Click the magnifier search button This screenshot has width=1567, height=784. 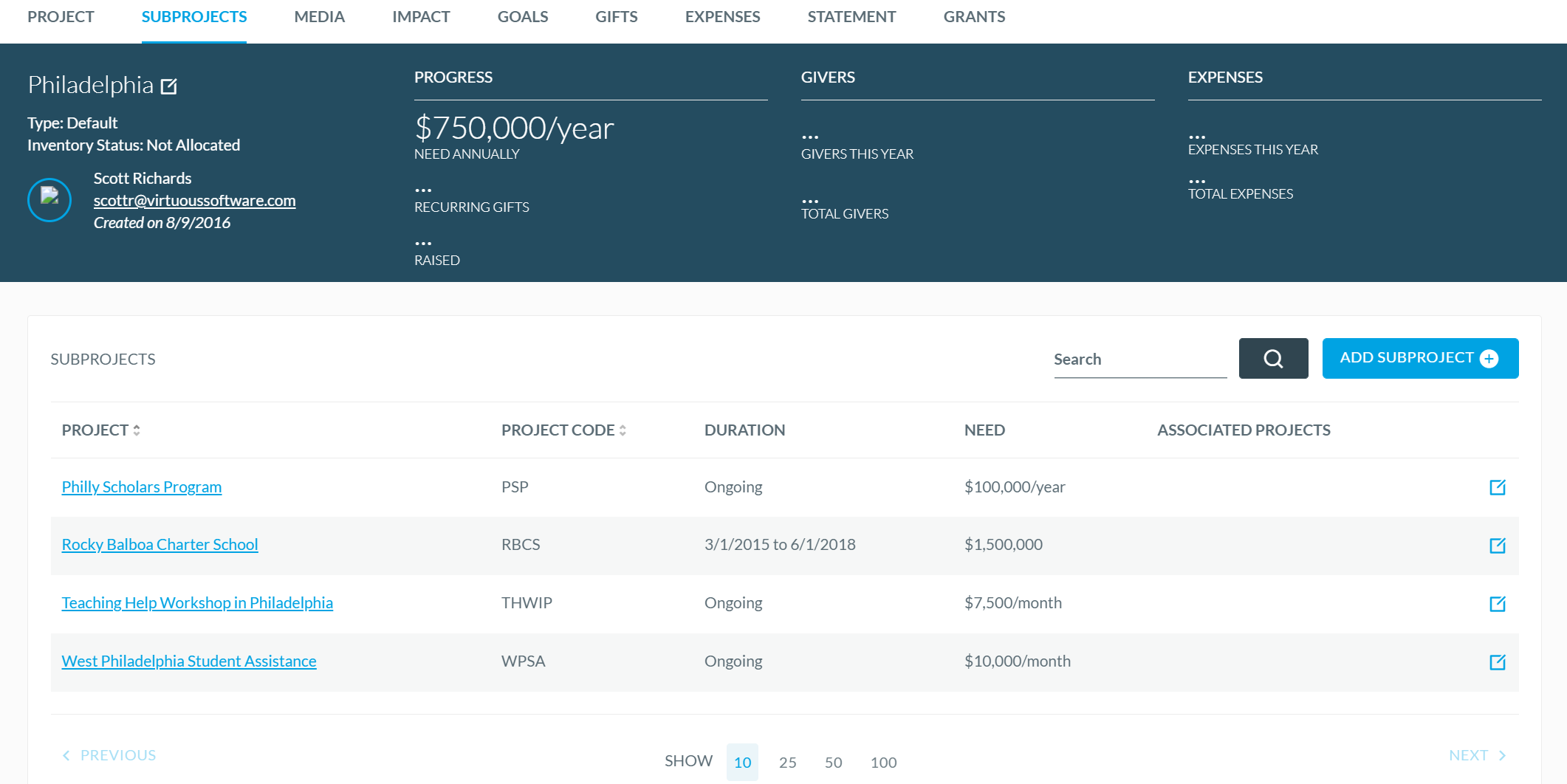coord(1273,359)
